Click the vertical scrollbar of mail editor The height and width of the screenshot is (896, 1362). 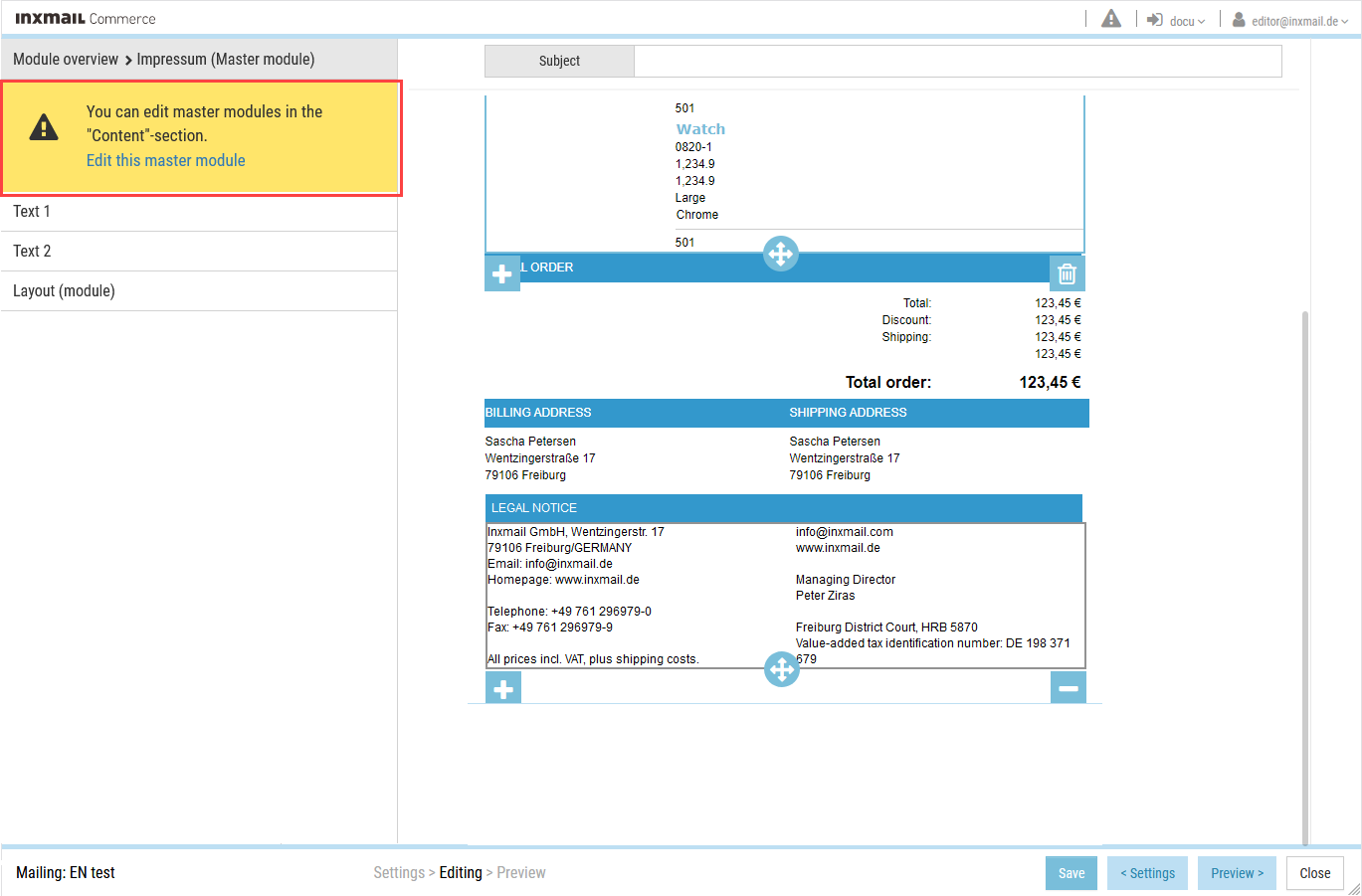pyautogui.click(x=1305, y=577)
